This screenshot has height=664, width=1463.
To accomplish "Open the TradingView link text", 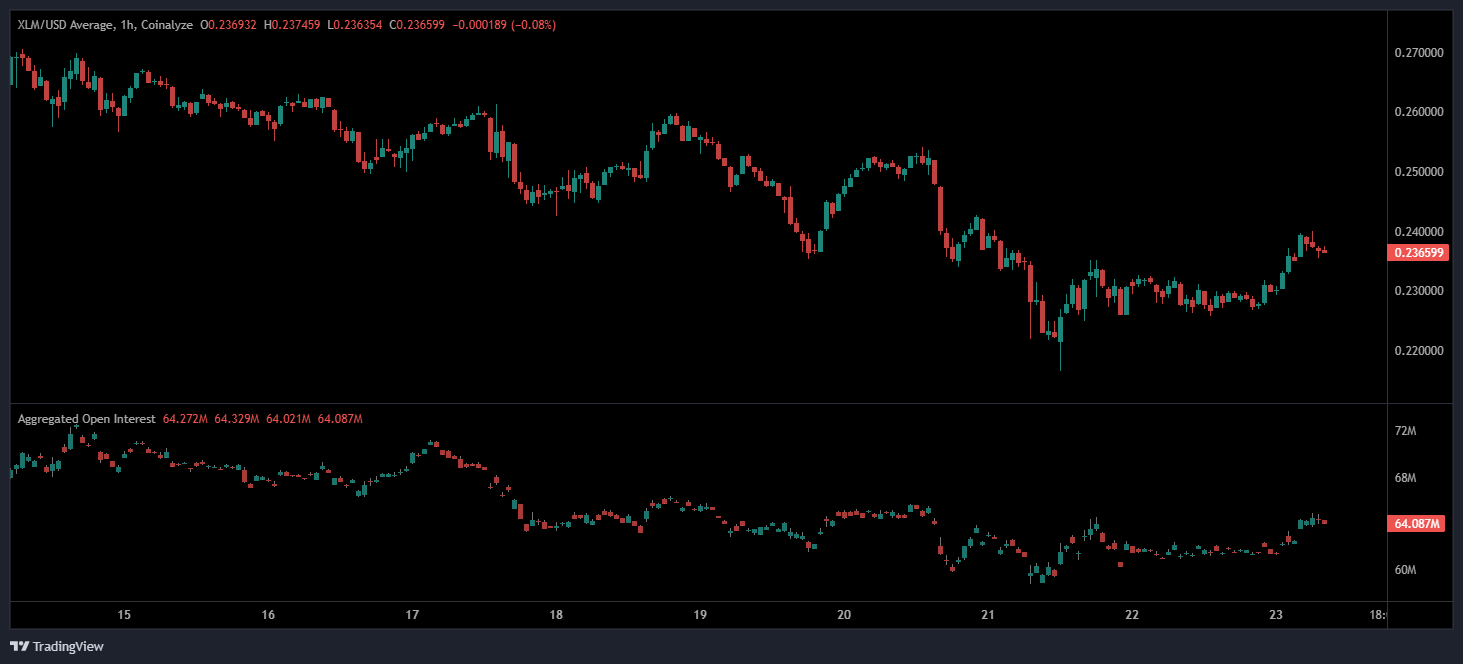I will 68,647.
